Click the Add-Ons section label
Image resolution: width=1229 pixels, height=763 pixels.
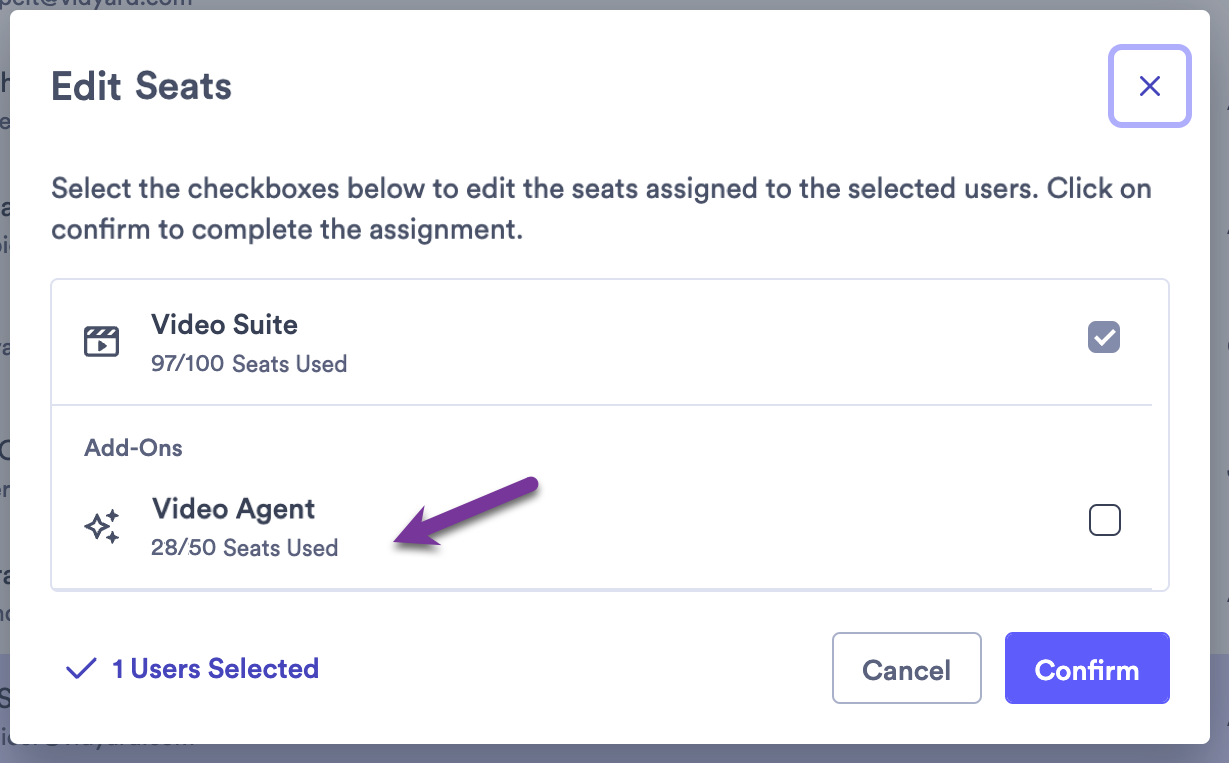coord(134,447)
